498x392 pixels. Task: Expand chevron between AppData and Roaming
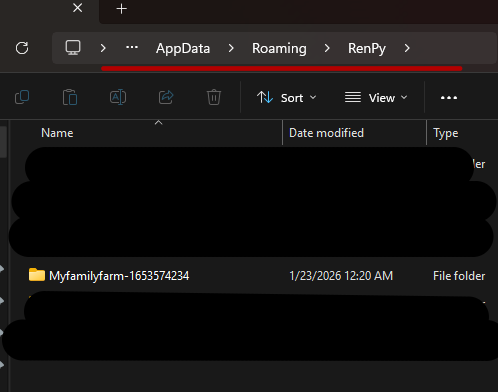tap(231, 49)
